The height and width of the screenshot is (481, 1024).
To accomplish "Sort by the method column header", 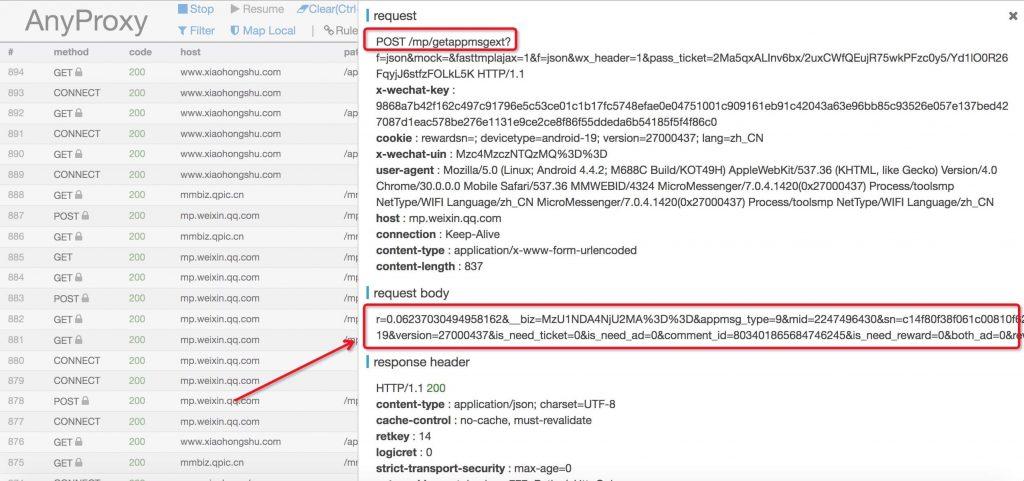I will [x=71, y=52].
